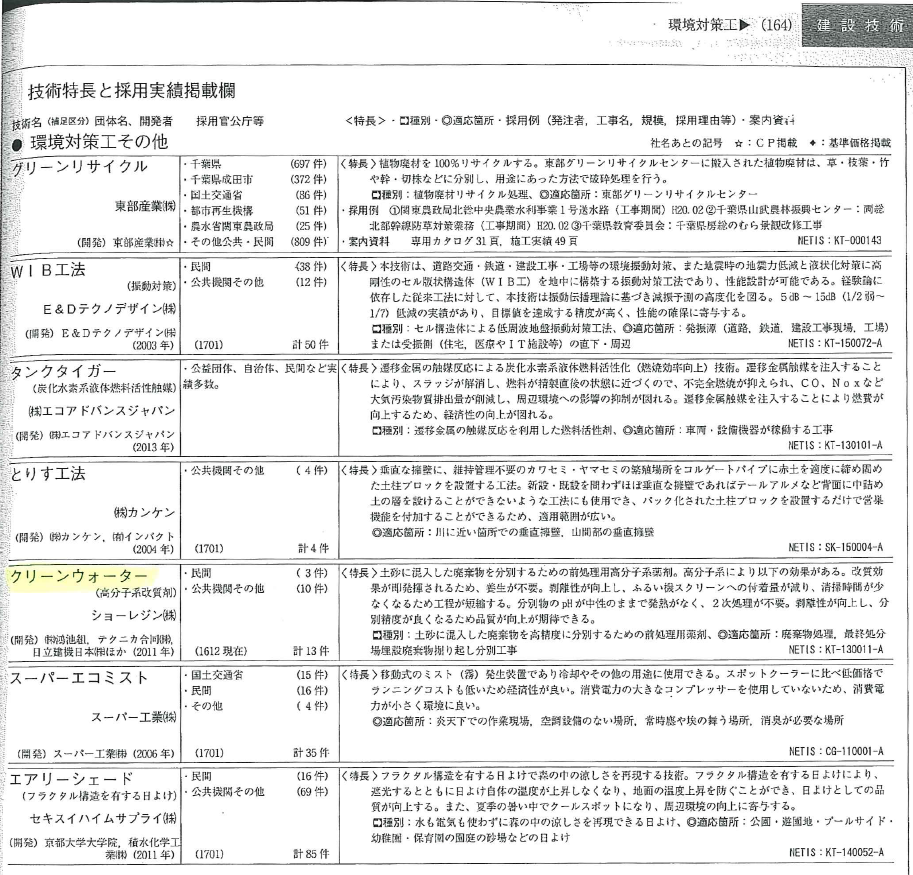This screenshot has width=913, height=875.
Task: Select the highlighted クリーンウォーター title
Action: pyautogui.click(x=79, y=576)
